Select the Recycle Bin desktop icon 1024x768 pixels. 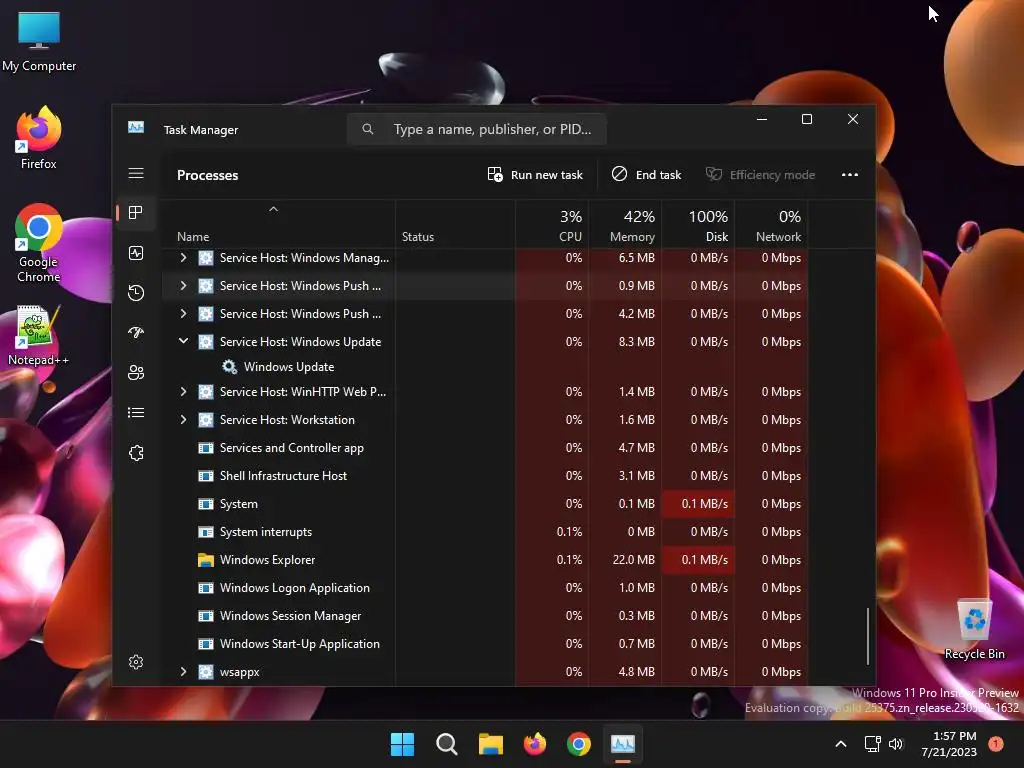coord(974,628)
